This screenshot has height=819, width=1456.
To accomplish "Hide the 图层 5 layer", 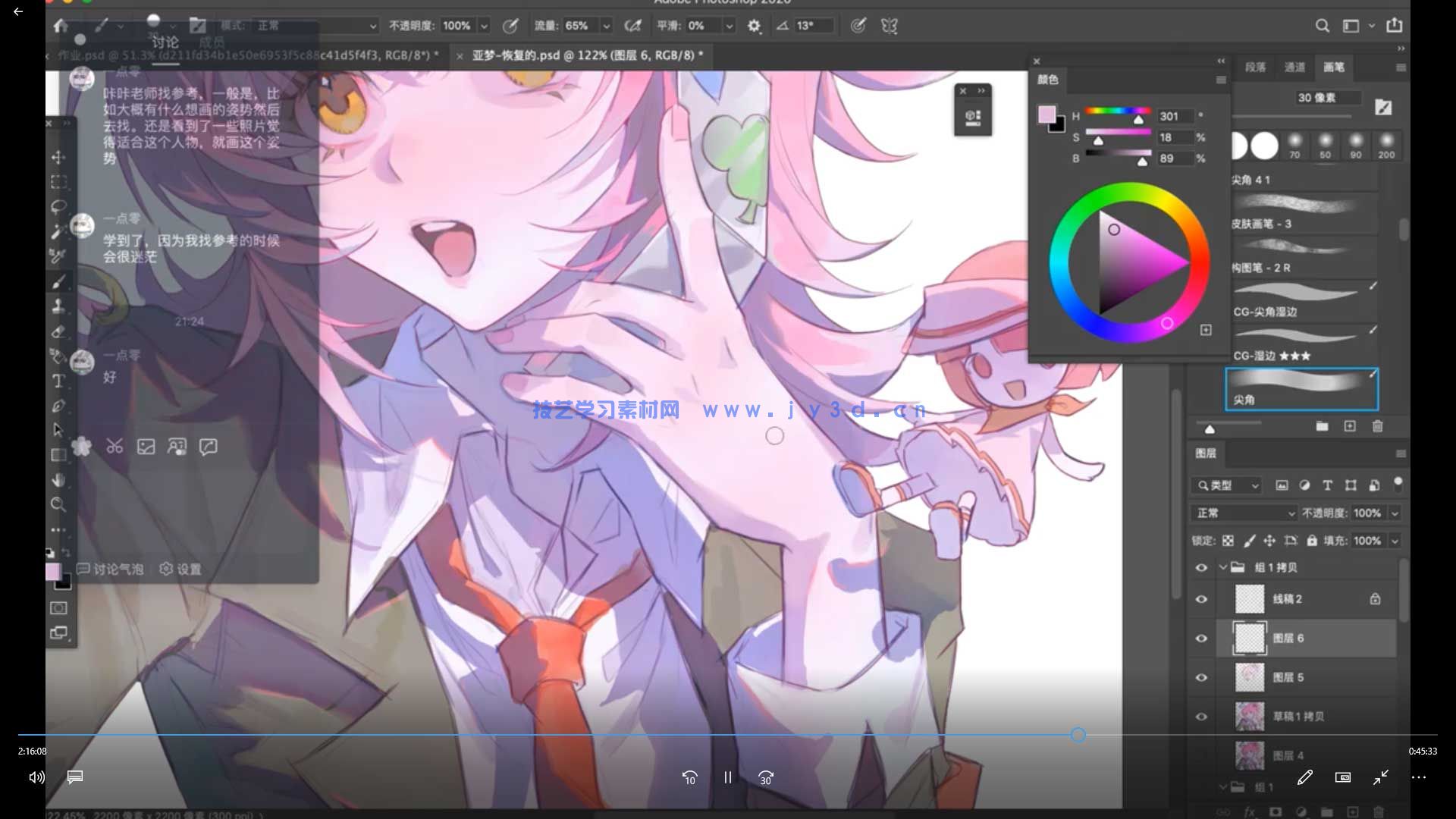I will pos(1201,677).
